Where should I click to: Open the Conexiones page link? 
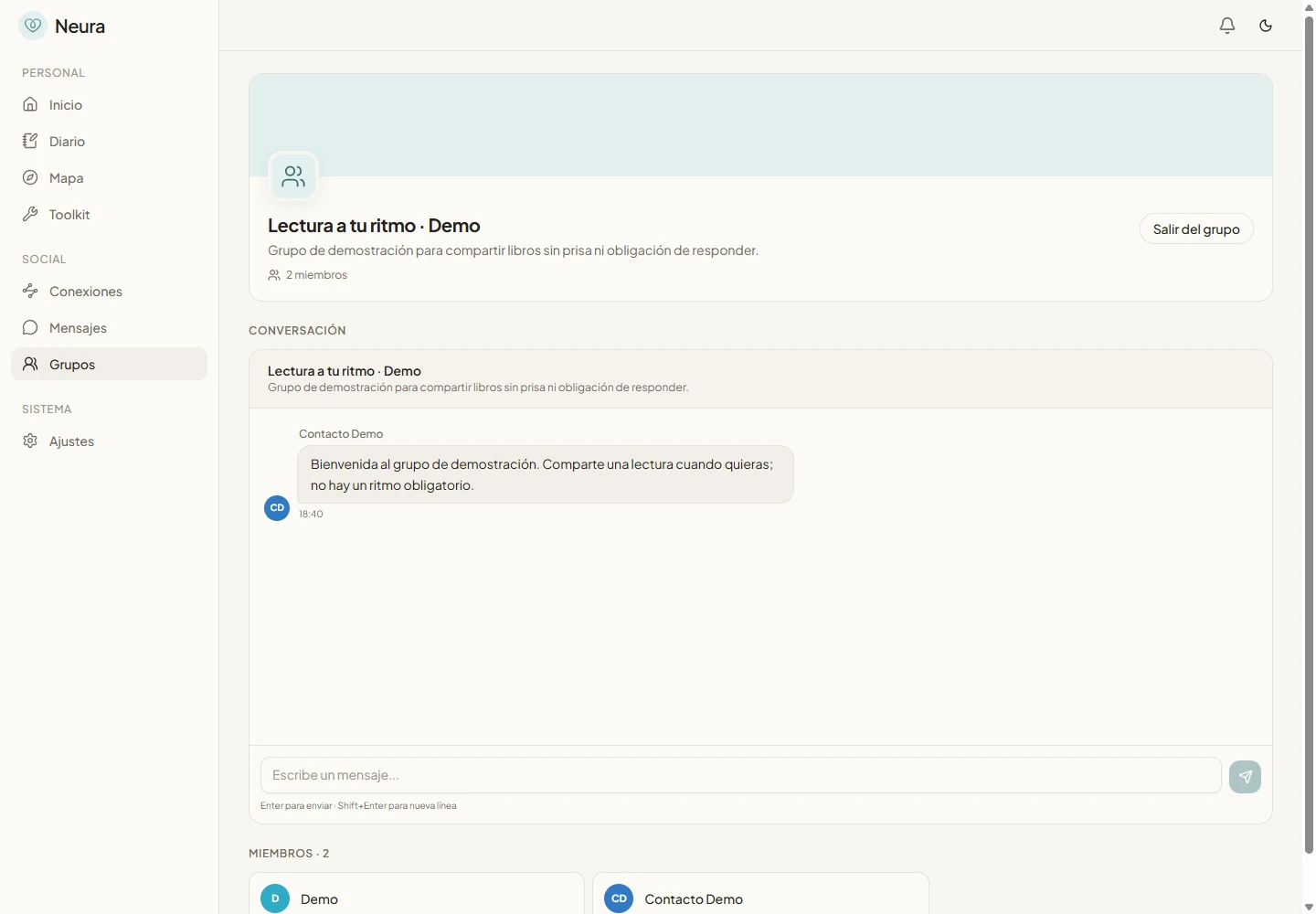coord(110,292)
